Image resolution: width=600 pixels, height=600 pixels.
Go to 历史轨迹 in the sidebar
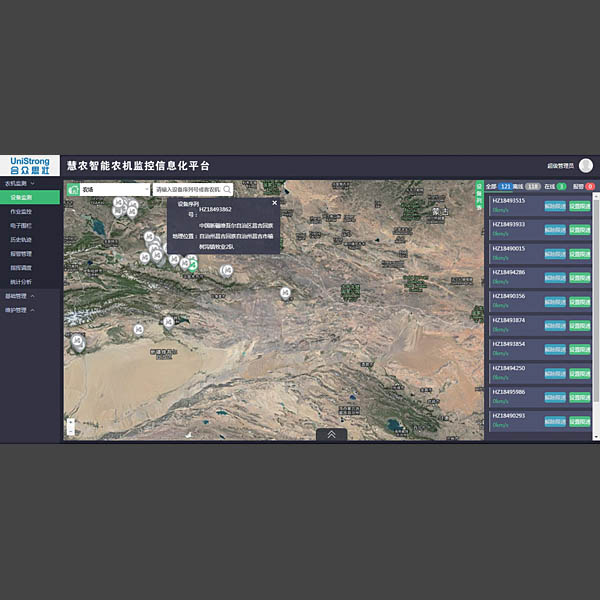[21, 240]
